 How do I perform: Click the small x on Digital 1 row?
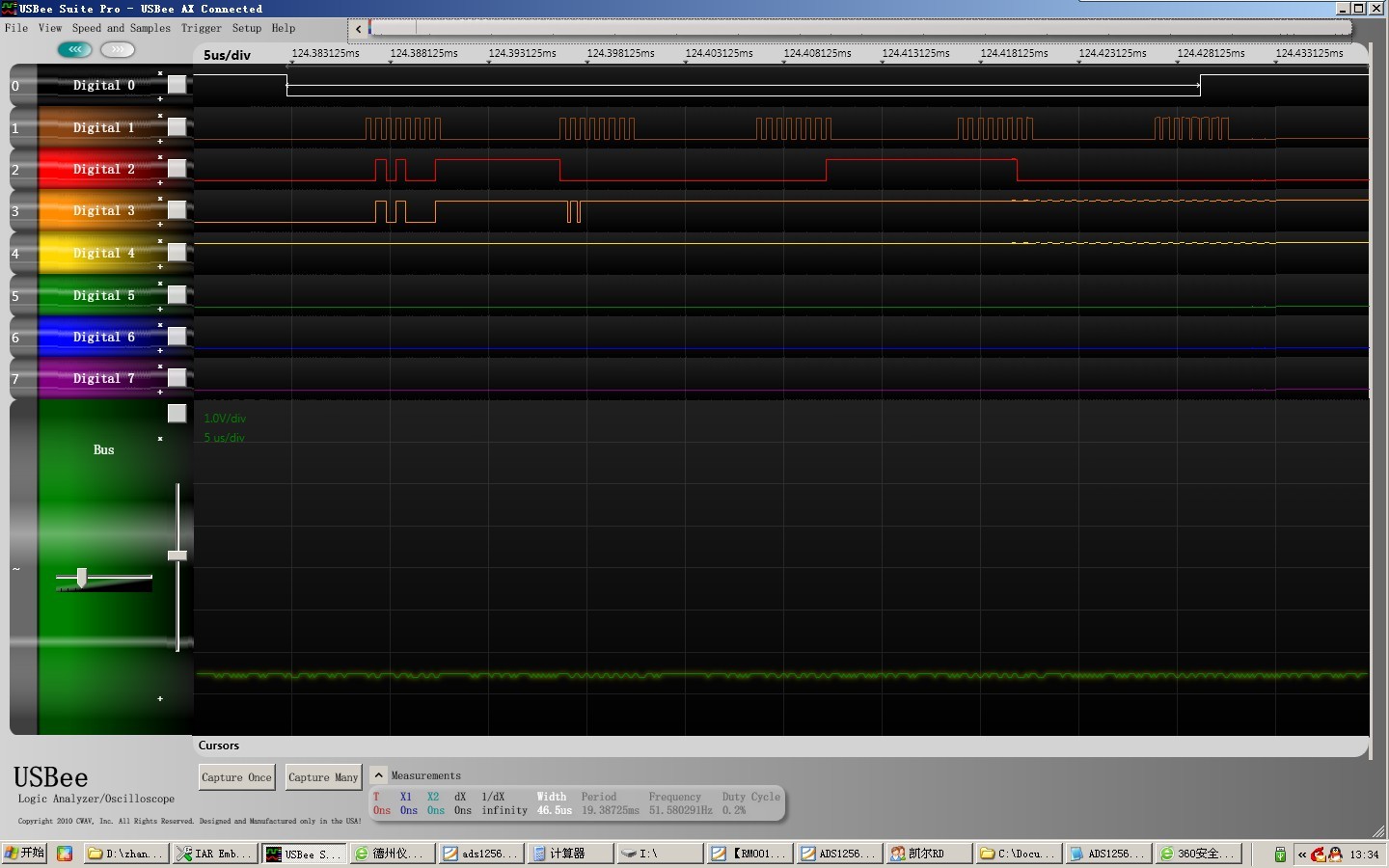point(160,116)
